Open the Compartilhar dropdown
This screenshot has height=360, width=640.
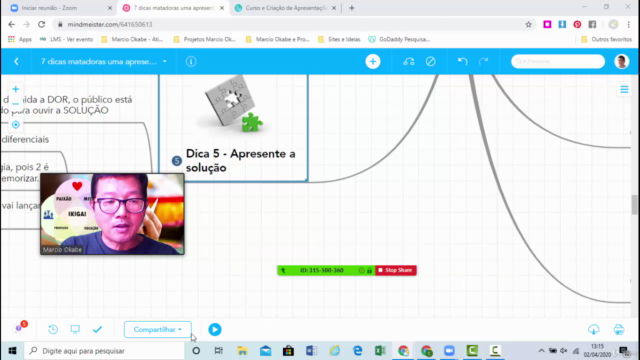coord(158,329)
